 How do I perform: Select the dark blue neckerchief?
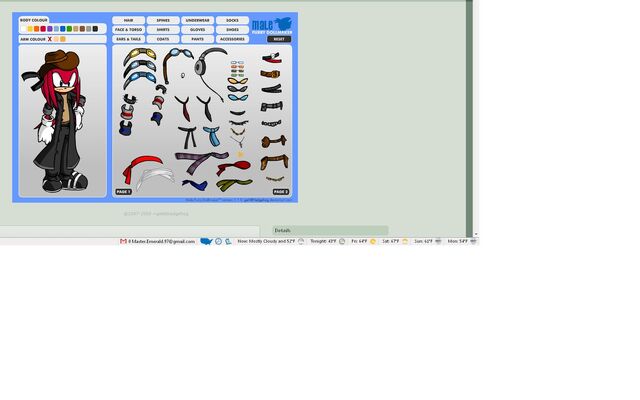(x=195, y=184)
